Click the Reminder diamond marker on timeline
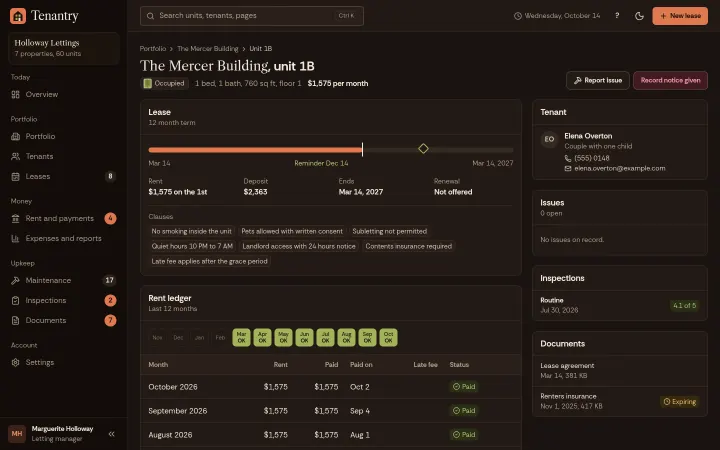Screen dimensions: 720x450 423,149
